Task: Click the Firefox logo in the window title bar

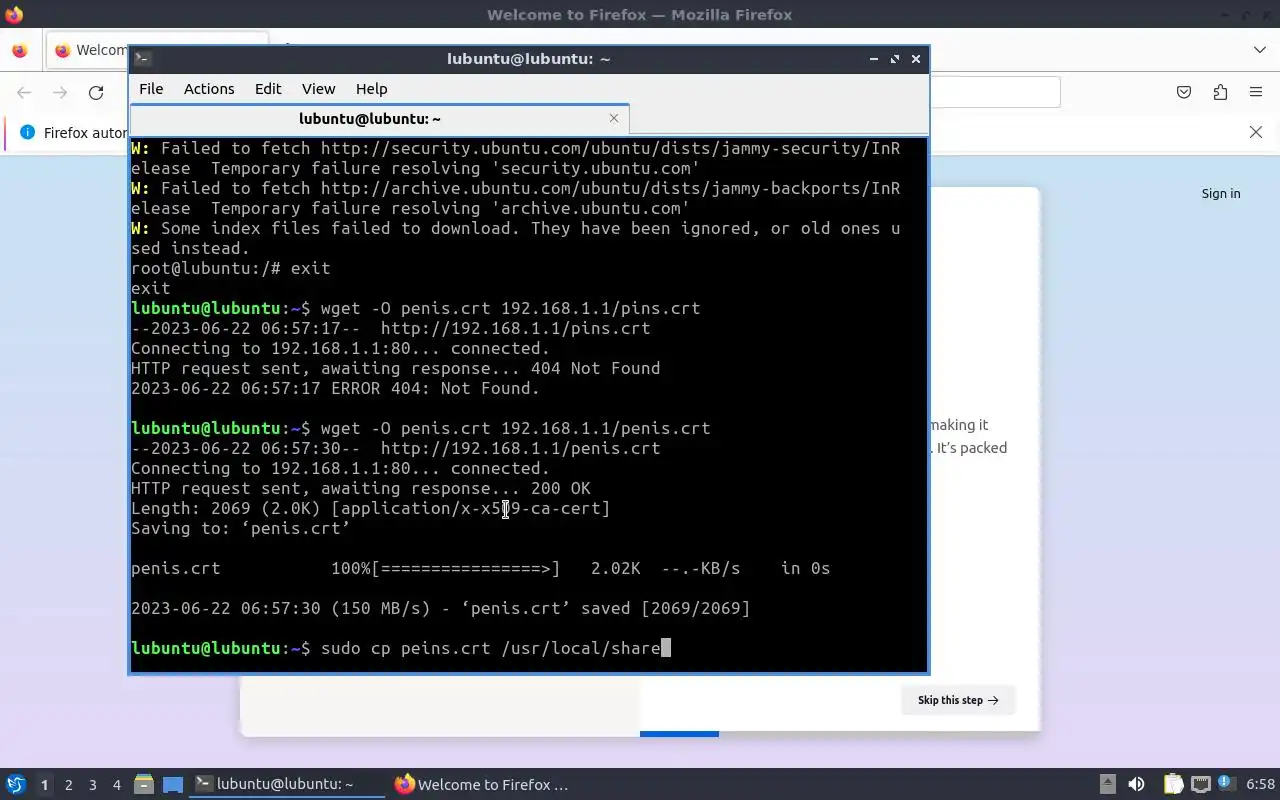Action: (x=14, y=14)
